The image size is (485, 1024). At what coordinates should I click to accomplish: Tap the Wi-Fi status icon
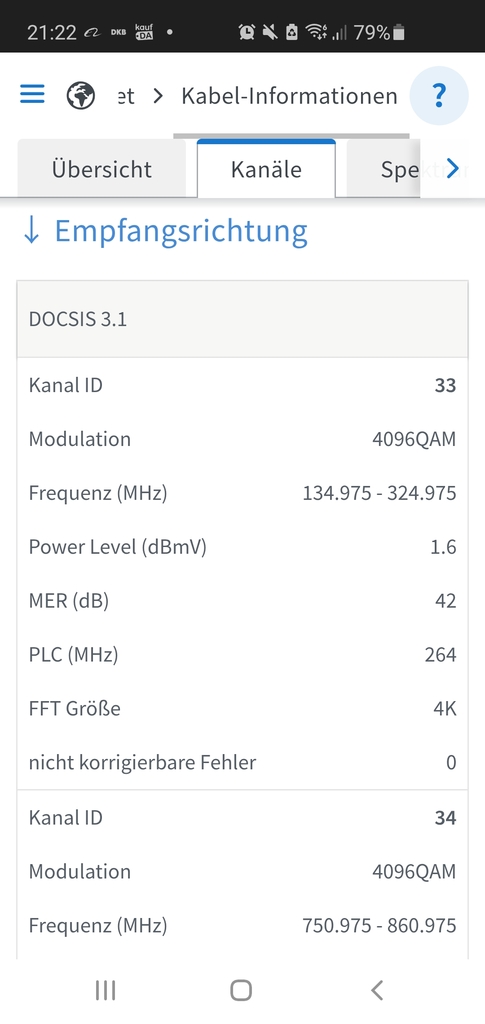click(316, 32)
